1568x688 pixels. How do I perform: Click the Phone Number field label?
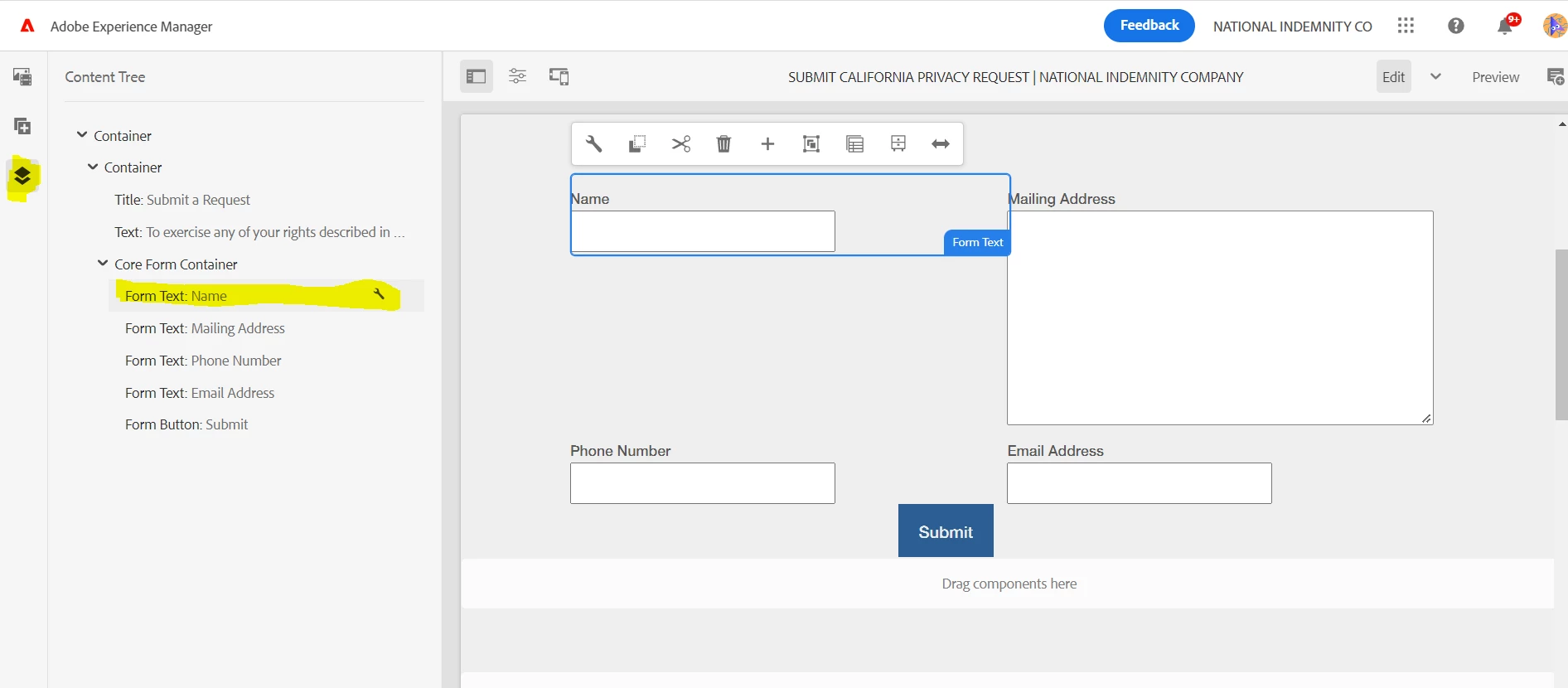(x=620, y=451)
